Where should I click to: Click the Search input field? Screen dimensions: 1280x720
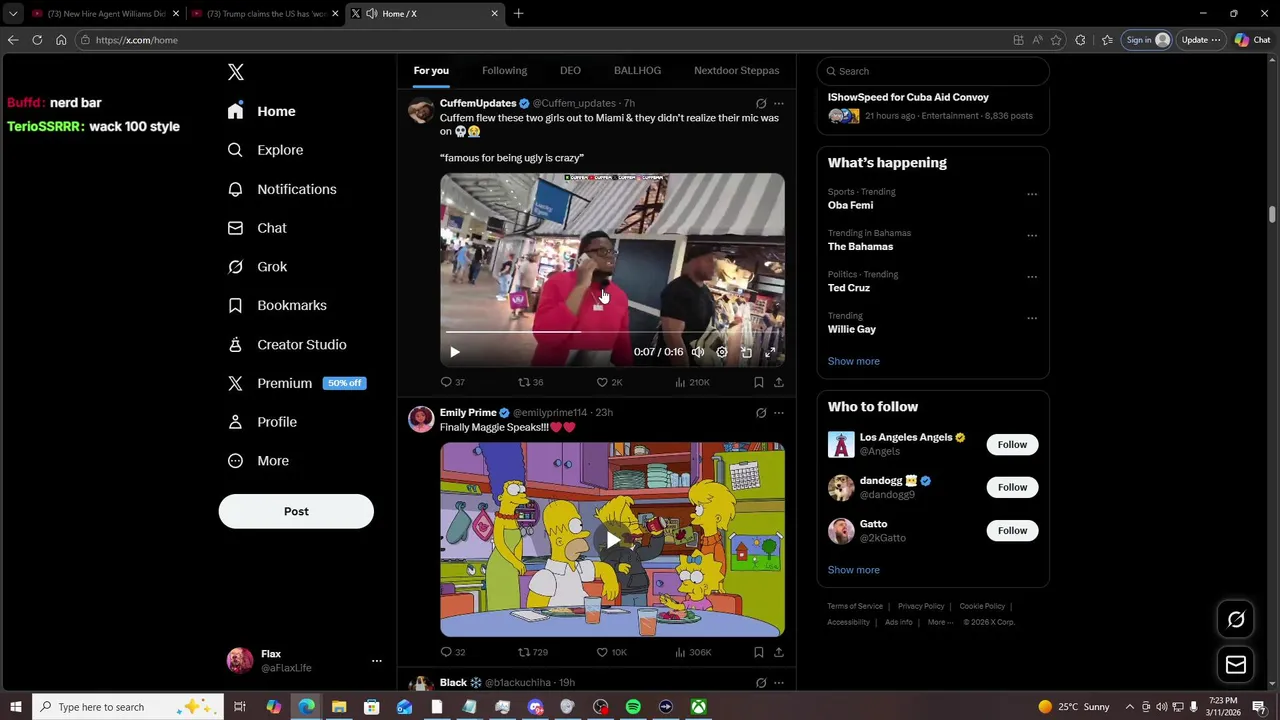coord(933,71)
